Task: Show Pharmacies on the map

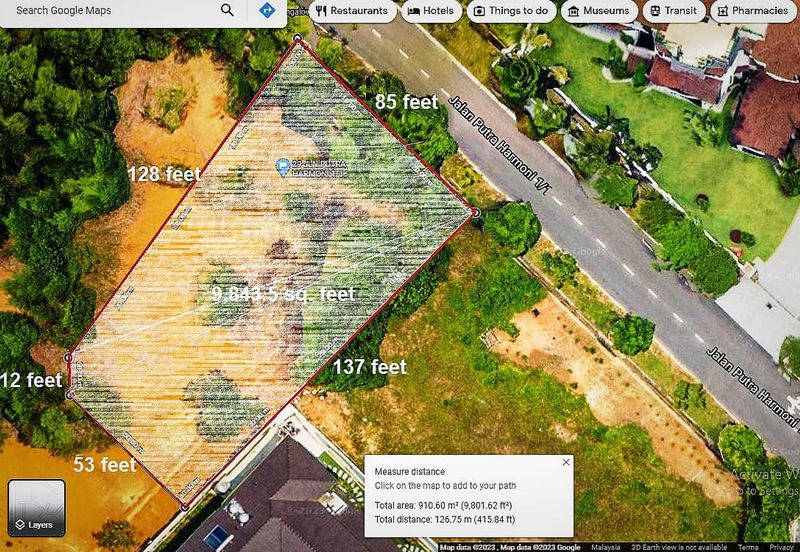Action: pos(750,11)
